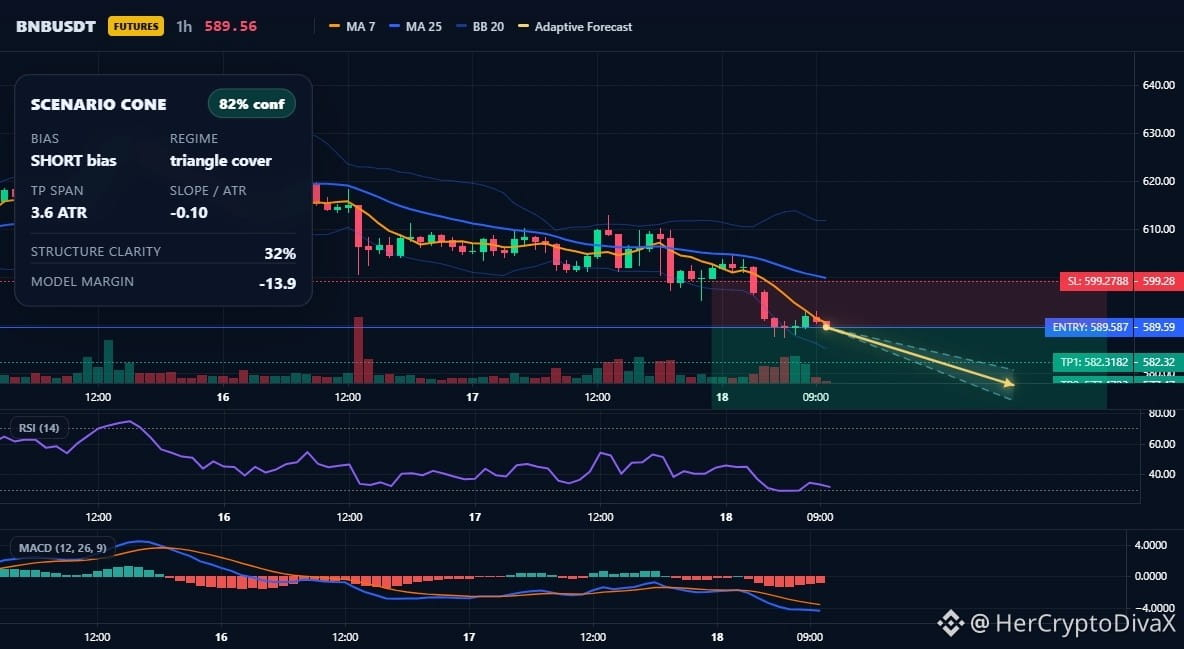Click the RSI (14) indicator label
The image size is (1184, 649).
click(x=39, y=428)
